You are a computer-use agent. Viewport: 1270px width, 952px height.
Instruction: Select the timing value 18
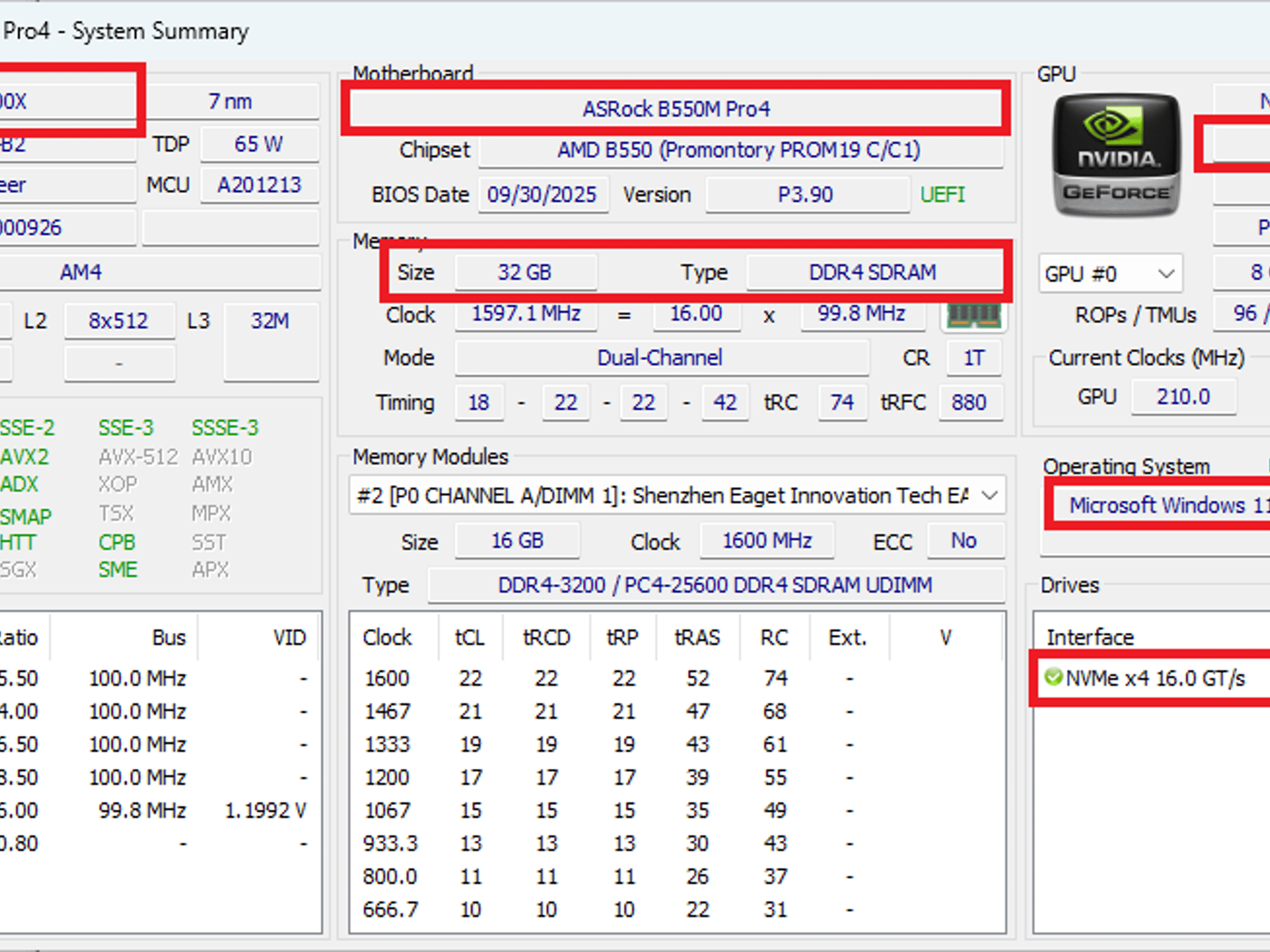click(479, 402)
